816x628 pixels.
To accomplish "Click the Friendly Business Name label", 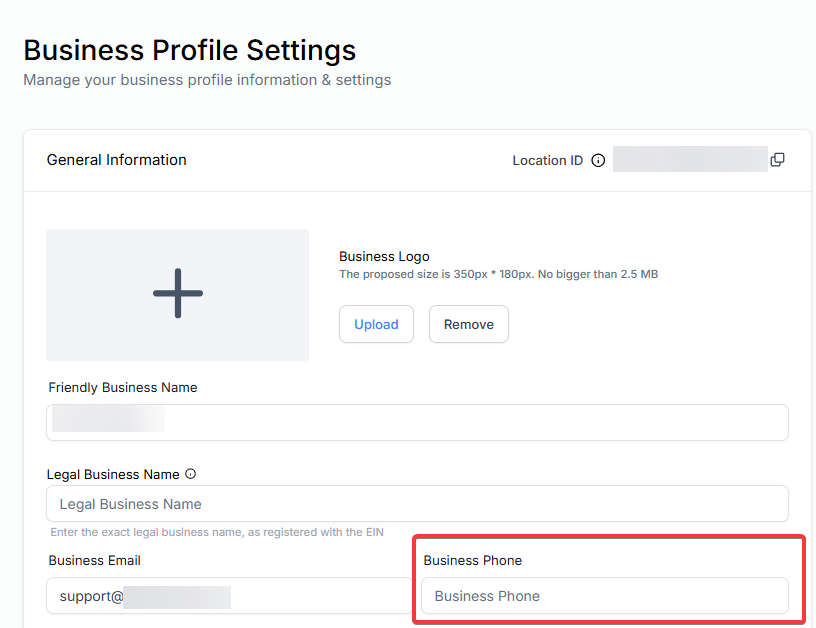I will tap(122, 387).
